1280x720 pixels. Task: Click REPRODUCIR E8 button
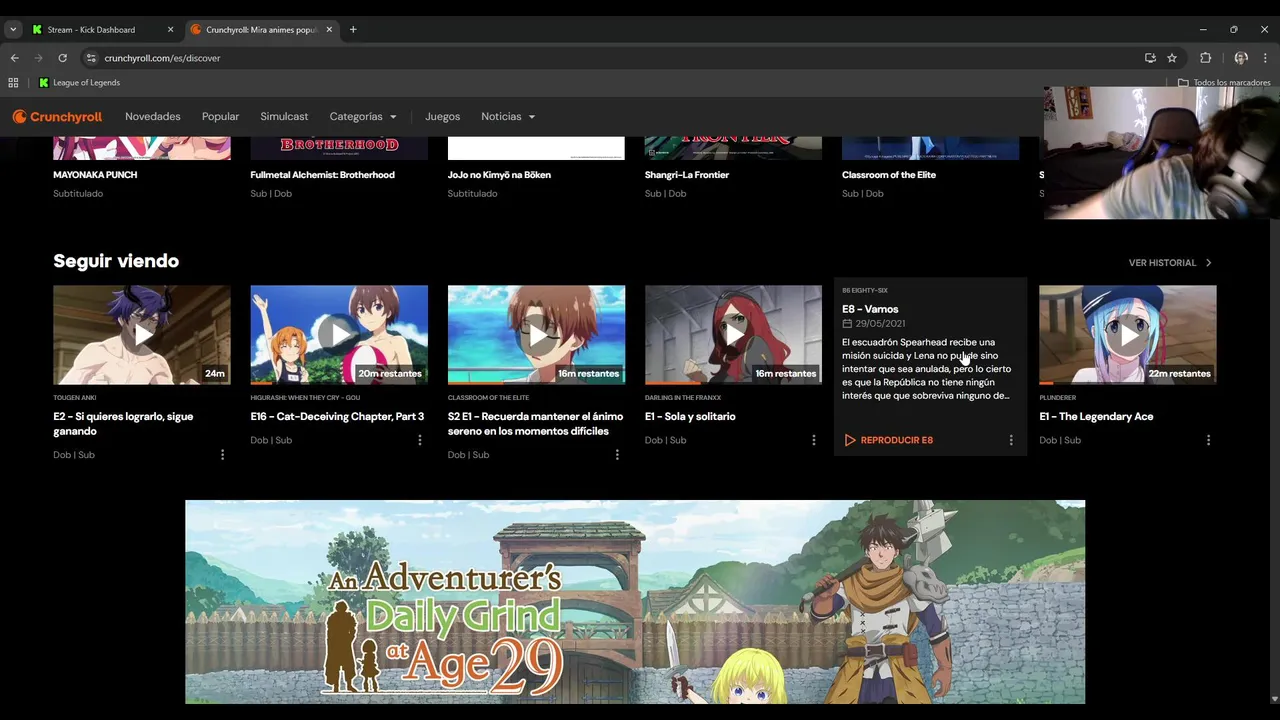(888, 440)
